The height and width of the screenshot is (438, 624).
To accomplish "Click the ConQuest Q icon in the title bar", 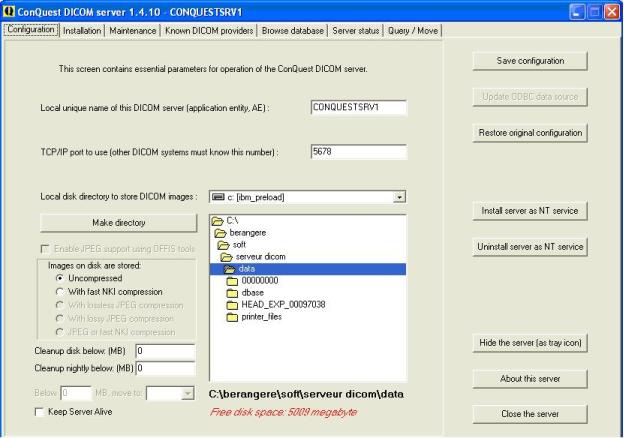I will 8,12.
